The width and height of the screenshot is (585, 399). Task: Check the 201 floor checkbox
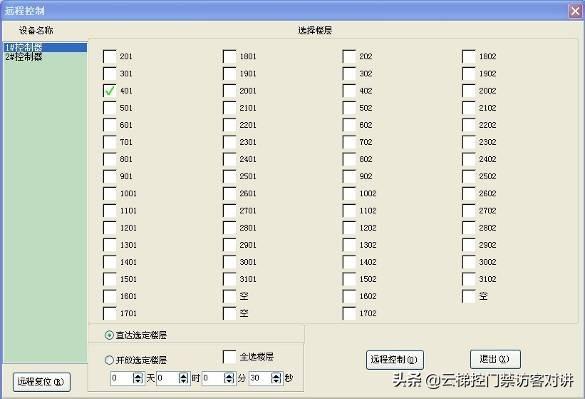(x=109, y=56)
